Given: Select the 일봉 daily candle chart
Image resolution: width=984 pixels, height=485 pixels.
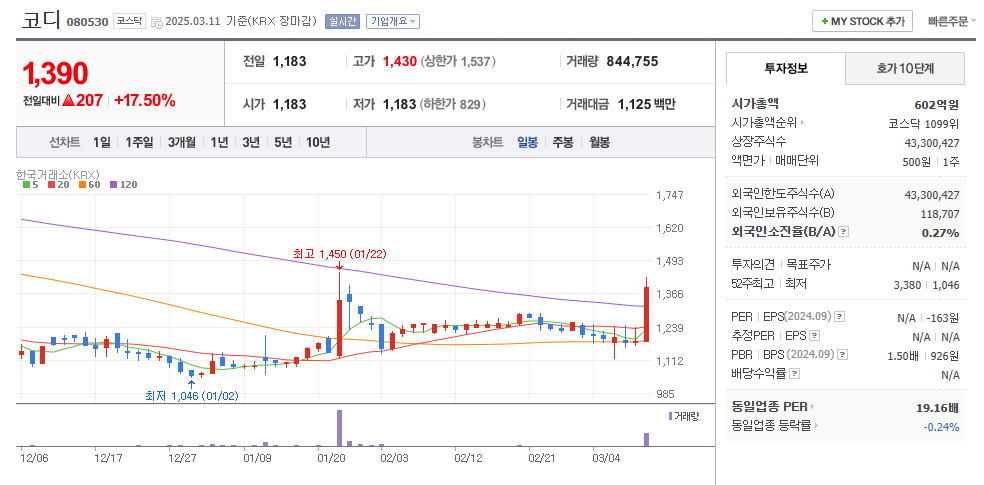Looking at the screenshot, I should [527, 142].
